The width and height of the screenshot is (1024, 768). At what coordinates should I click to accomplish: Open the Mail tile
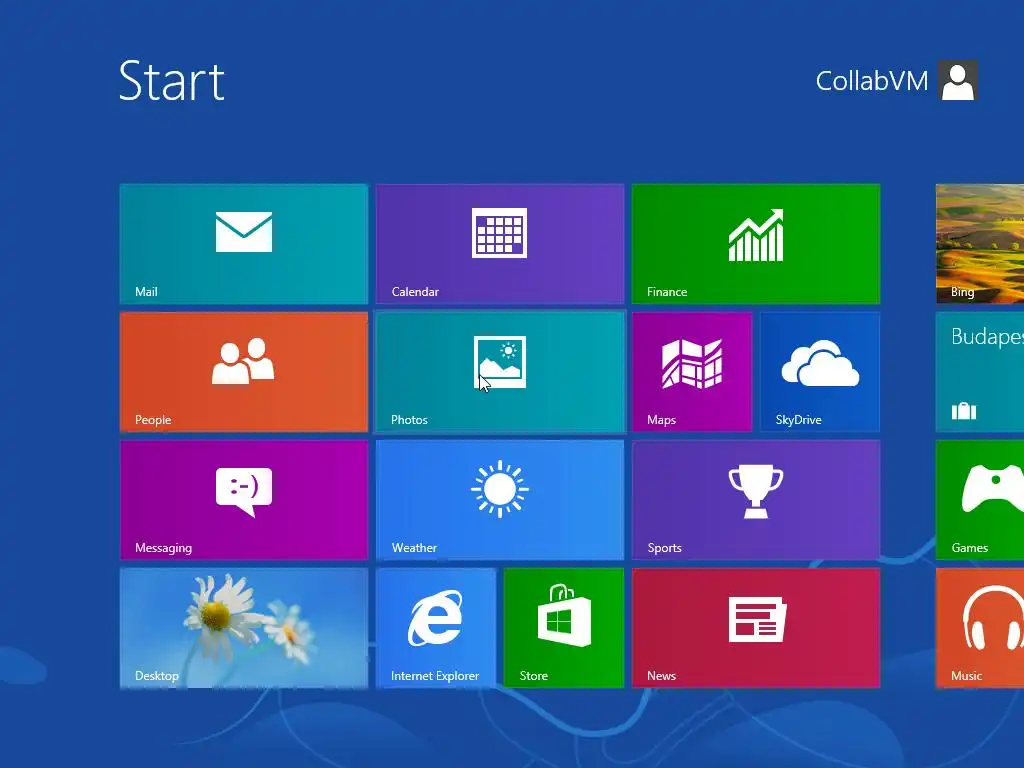pyautogui.click(x=244, y=244)
